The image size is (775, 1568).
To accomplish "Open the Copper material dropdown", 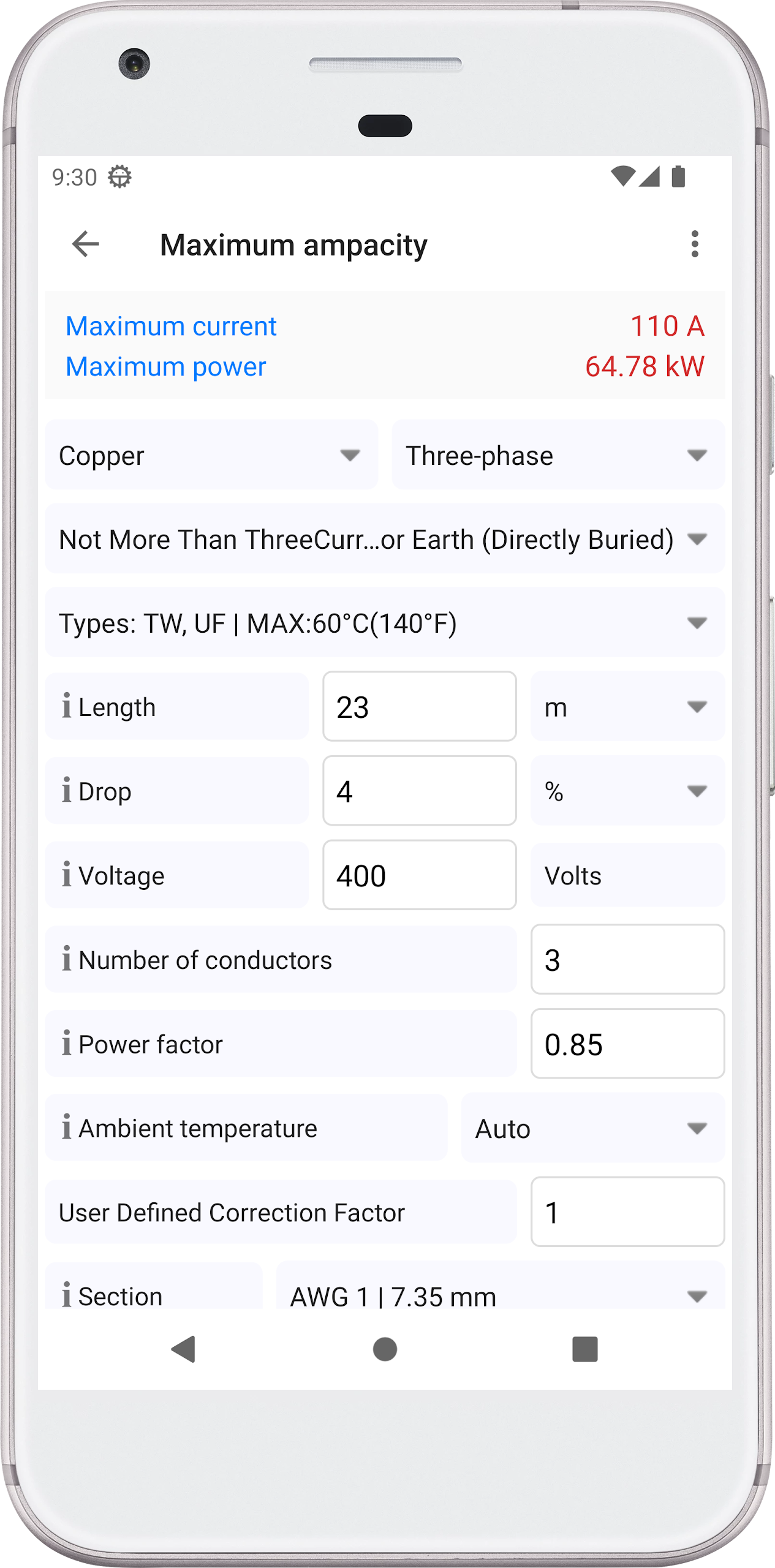I will (211, 455).
